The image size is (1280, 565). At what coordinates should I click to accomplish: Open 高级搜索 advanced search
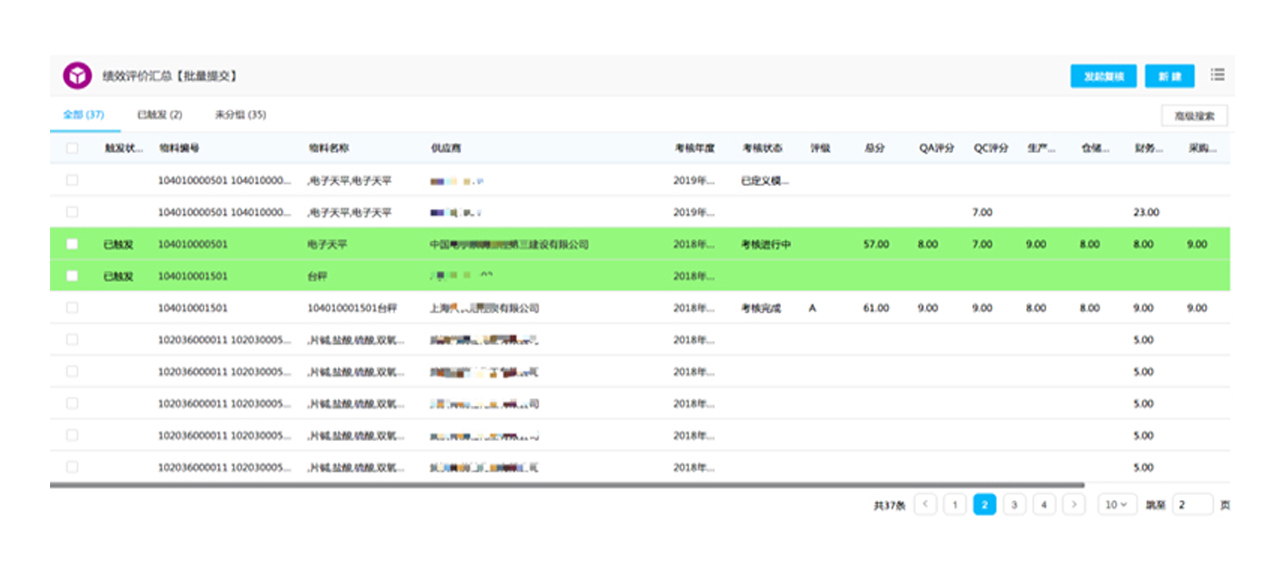pyautogui.click(x=1195, y=116)
